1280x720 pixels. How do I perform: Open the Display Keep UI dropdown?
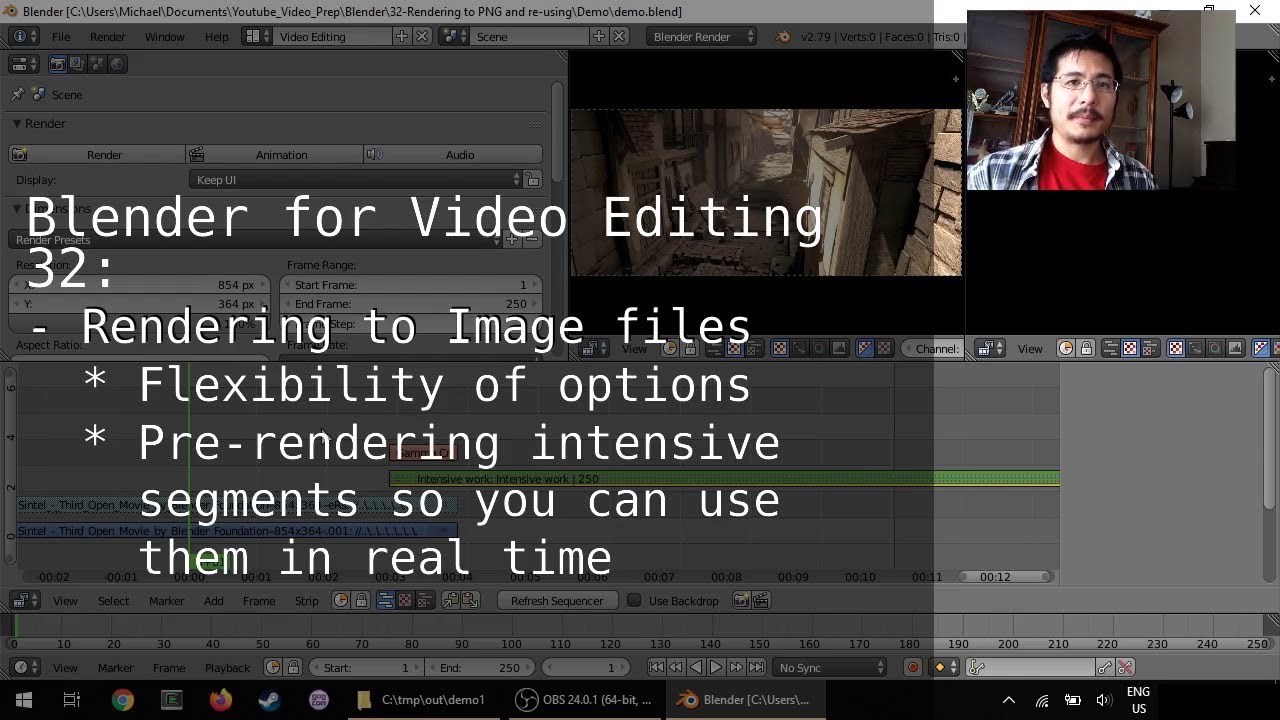[355, 180]
